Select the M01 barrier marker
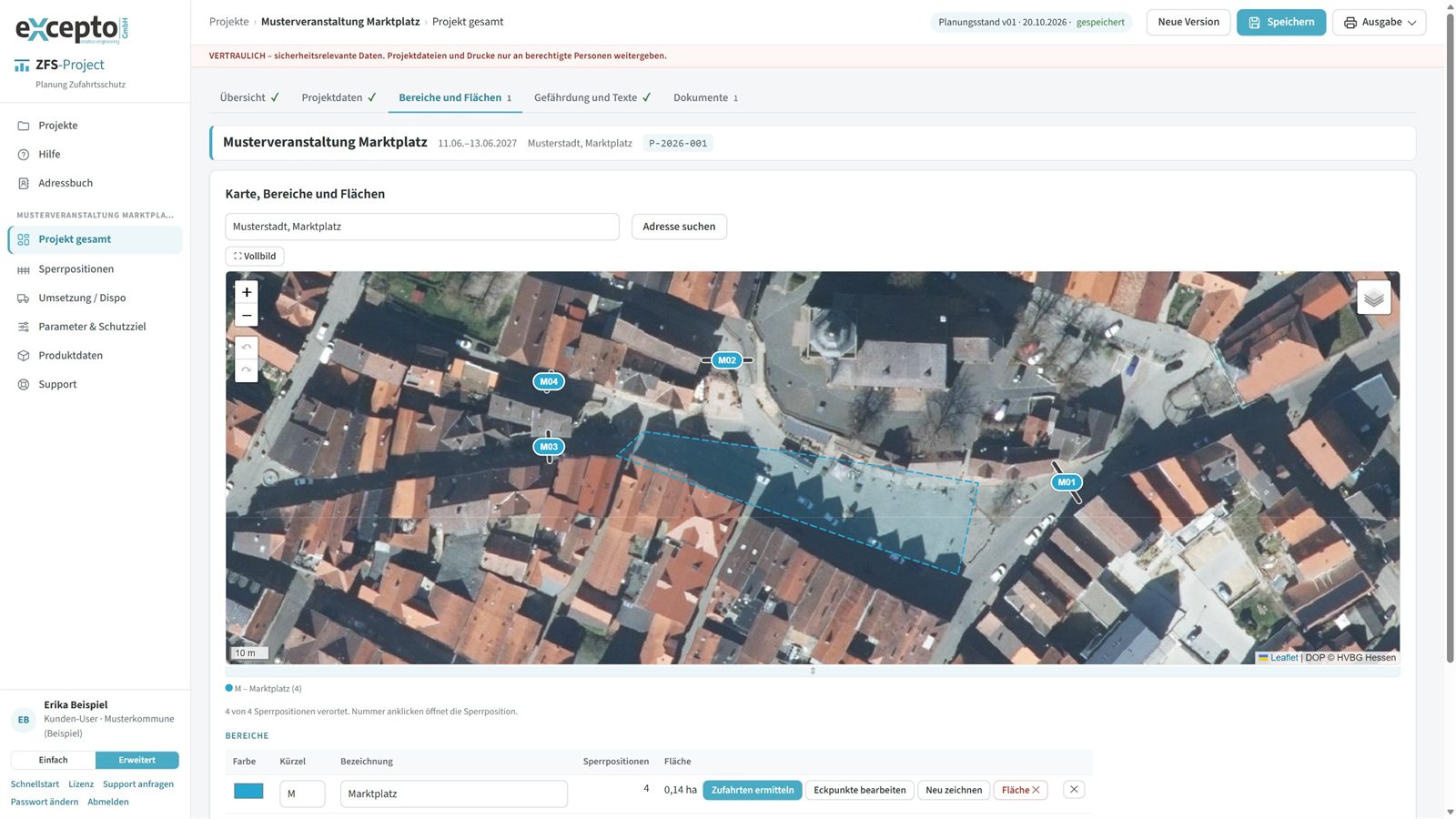The width and height of the screenshot is (1456, 819). pos(1067,482)
